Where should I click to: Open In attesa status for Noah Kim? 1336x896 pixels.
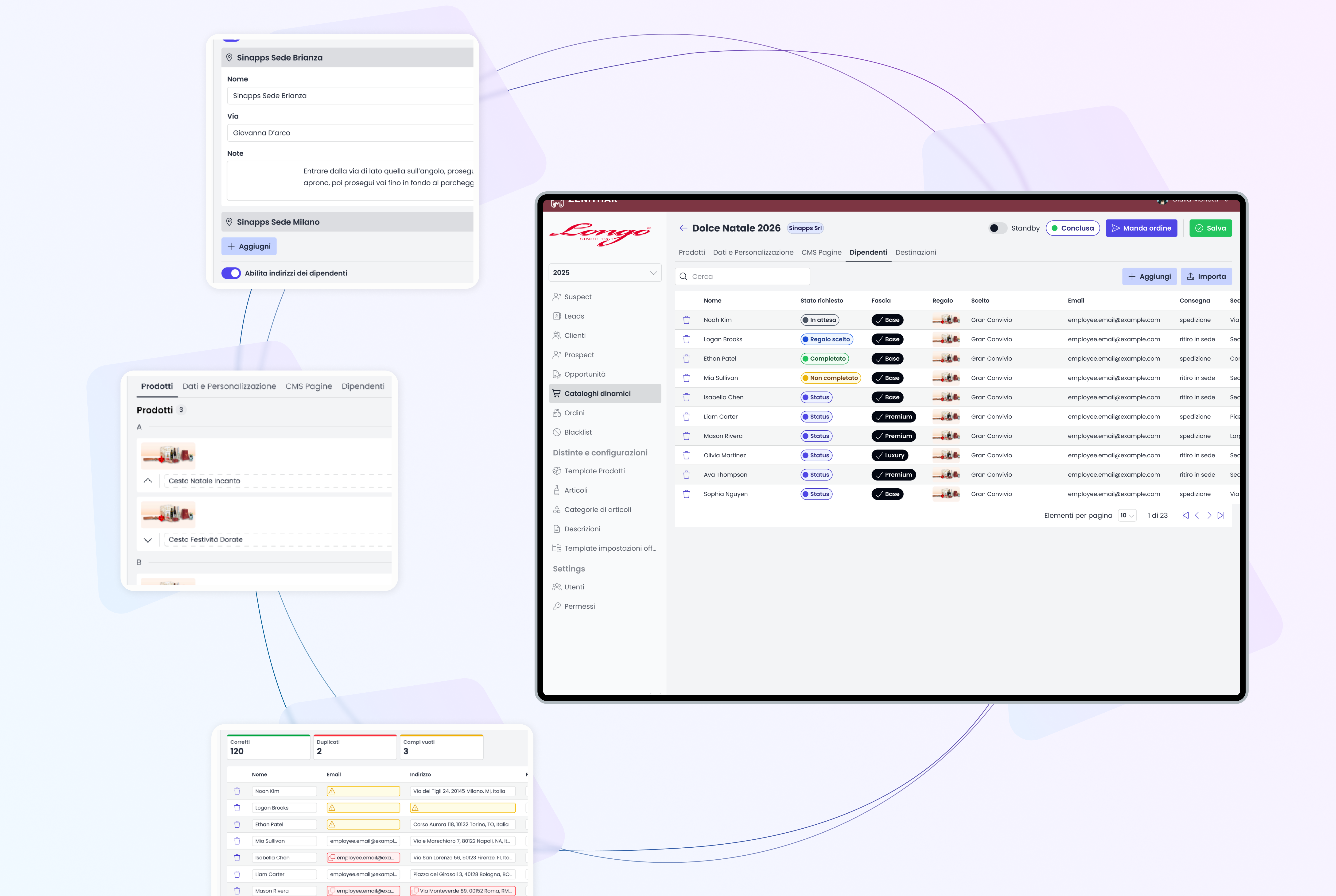(819, 320)
